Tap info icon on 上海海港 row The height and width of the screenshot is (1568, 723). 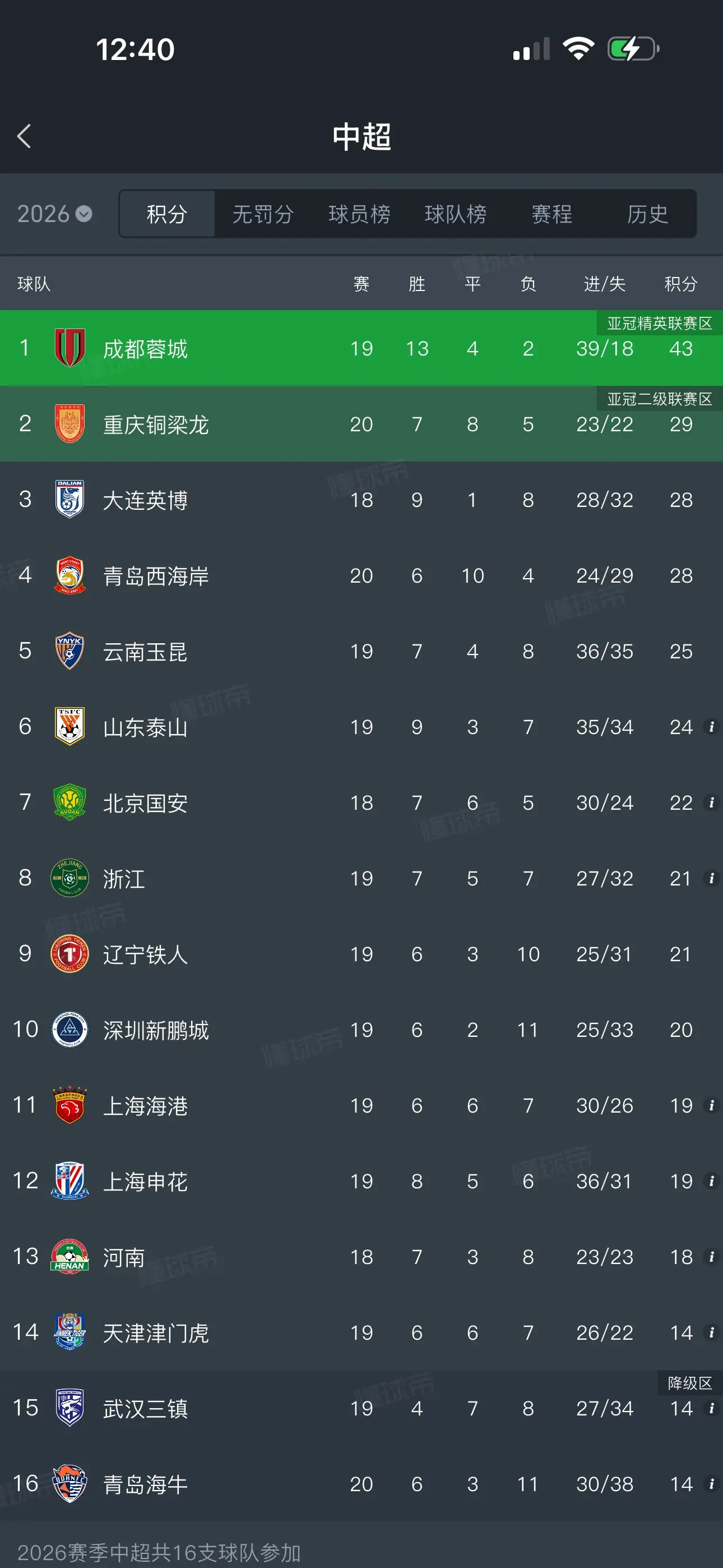click(x=711, y=1105)
